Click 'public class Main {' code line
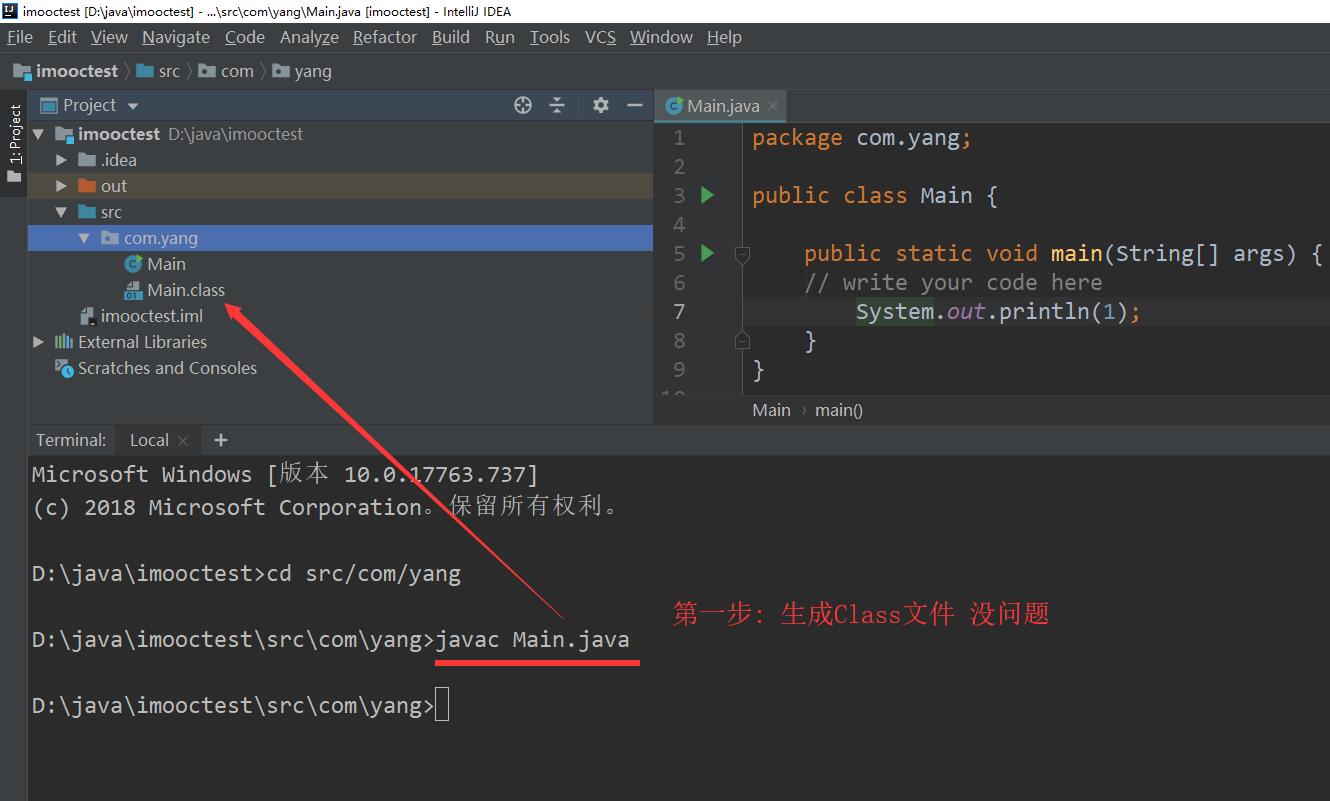1330x801 pixels. 875,195
